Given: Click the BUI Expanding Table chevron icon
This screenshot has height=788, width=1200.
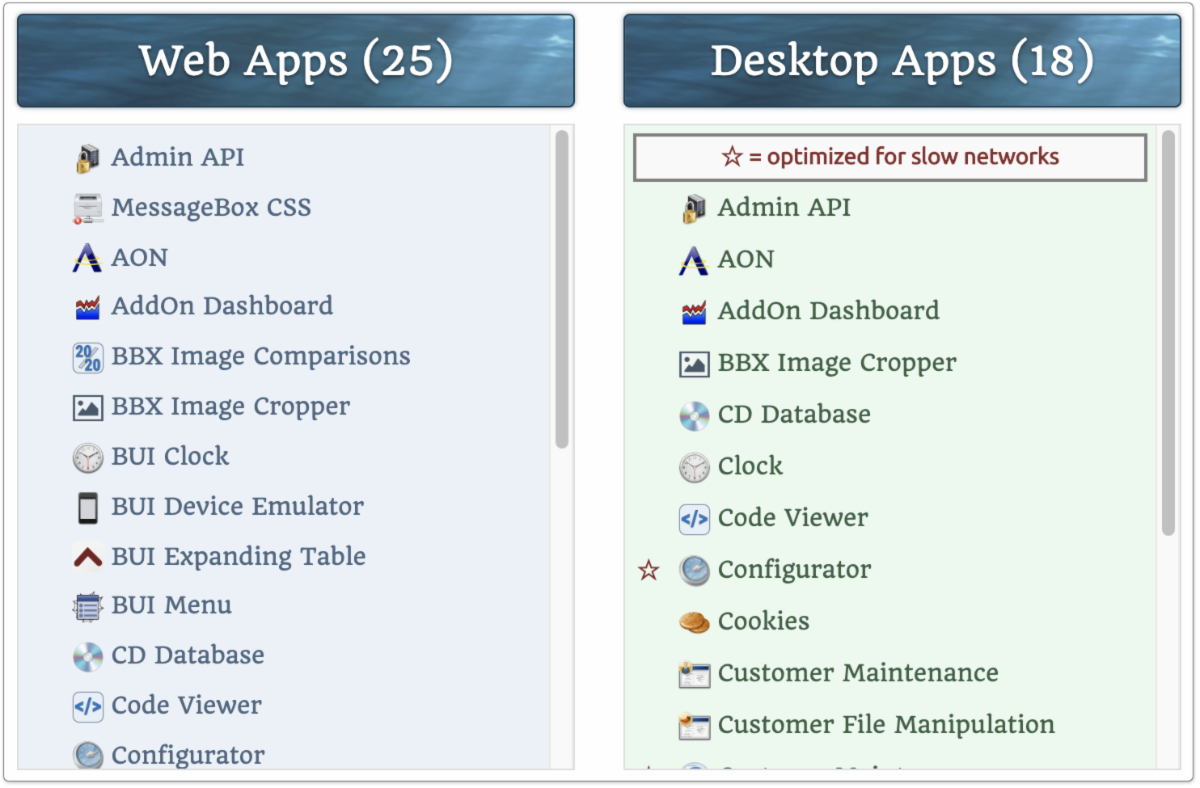Looking at the screenshot, I should point(88,557).
